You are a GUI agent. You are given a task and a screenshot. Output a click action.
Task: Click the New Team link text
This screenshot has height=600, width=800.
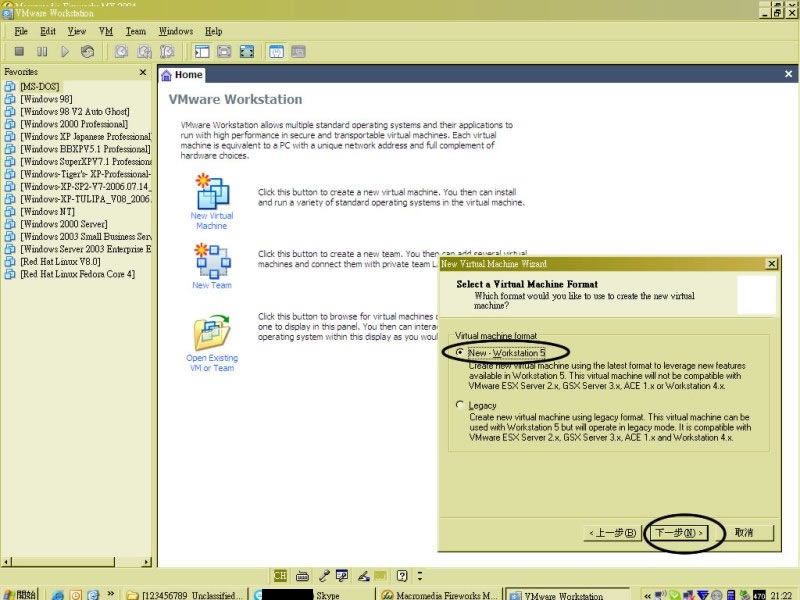point(212,285)
